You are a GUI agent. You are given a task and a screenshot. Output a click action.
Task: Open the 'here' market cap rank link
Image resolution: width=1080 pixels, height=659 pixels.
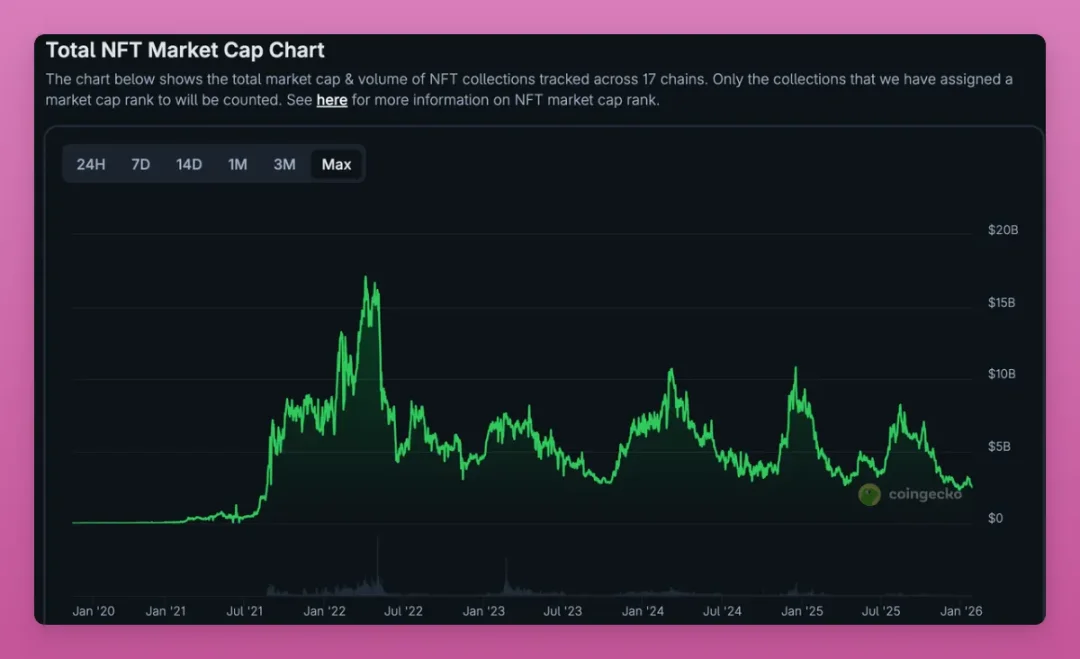(x=331, y=101)
